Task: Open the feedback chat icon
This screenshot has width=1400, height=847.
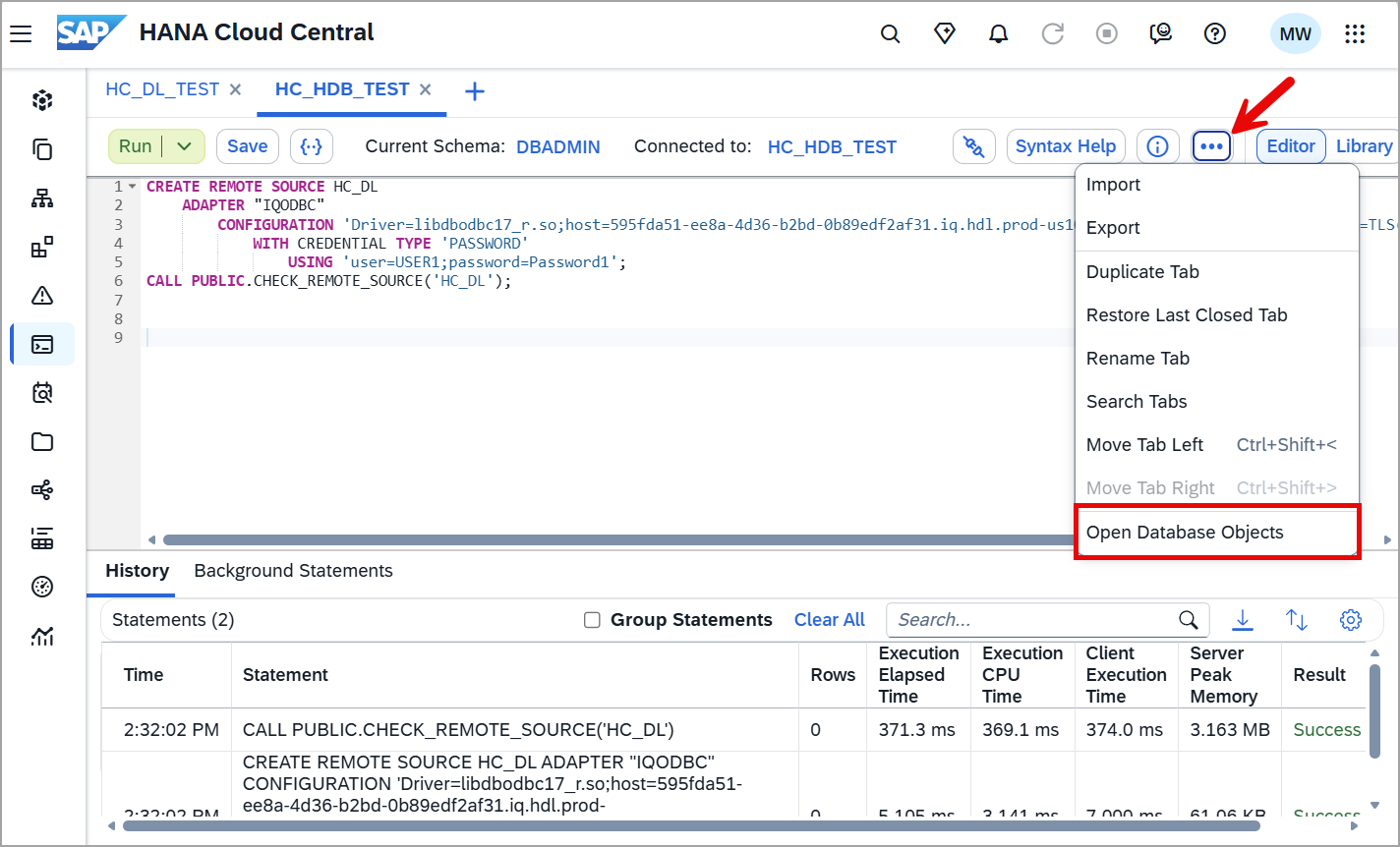Action: (x=1161, y=34)
